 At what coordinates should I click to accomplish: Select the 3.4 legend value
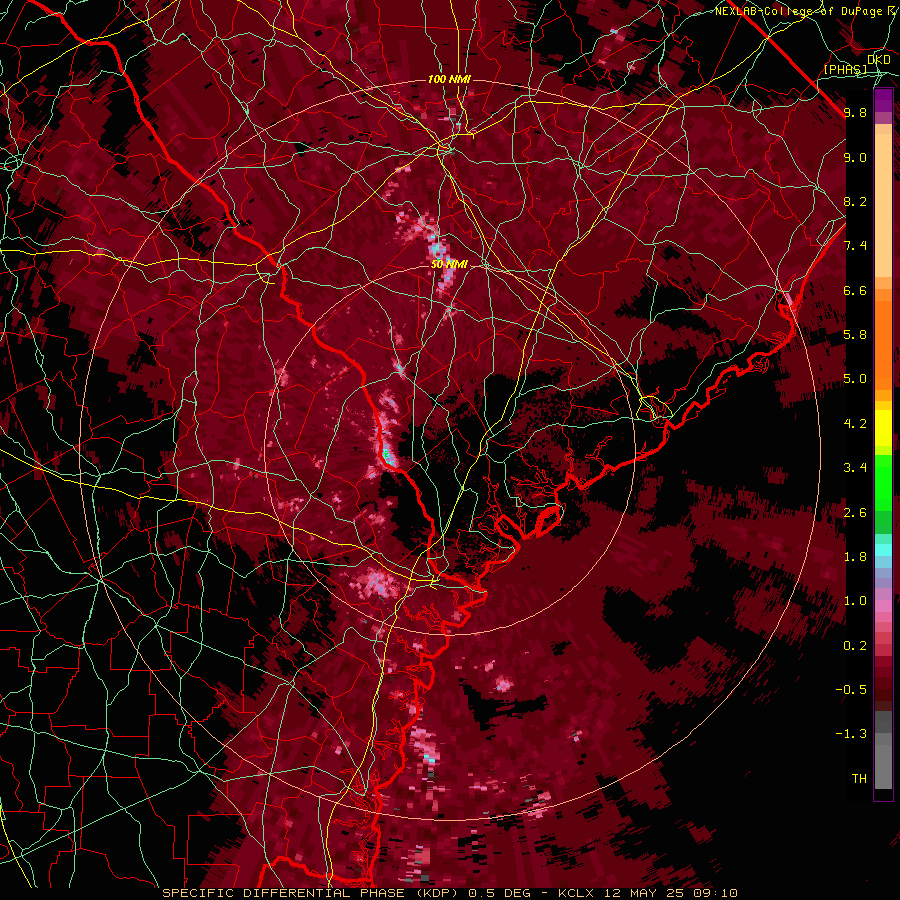(855, 468)
